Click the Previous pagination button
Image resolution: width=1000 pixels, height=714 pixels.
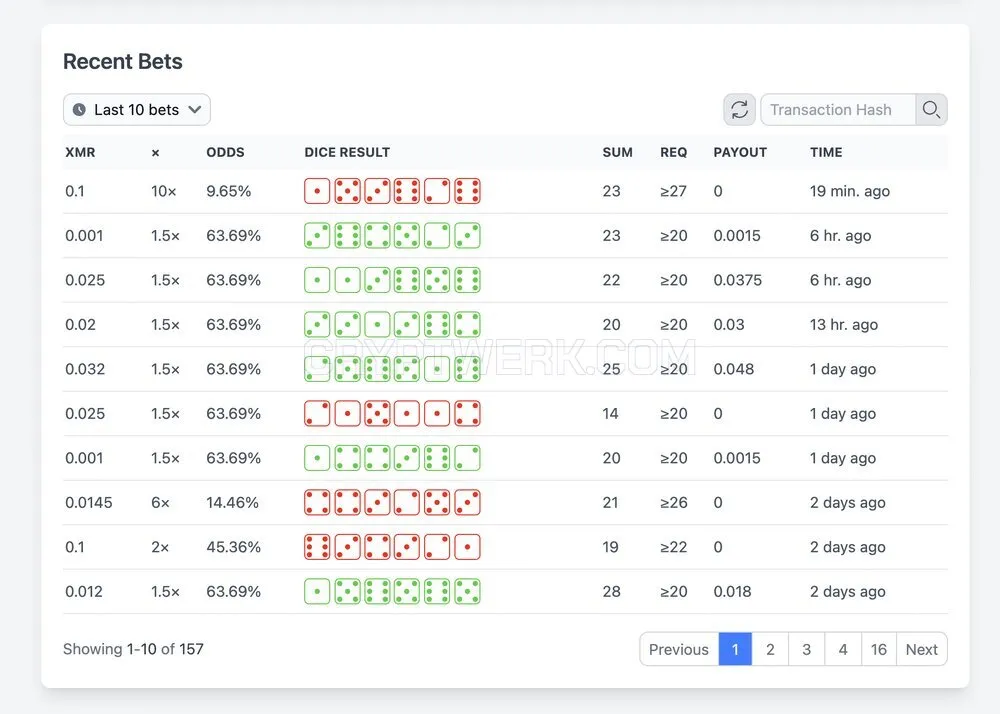(679, 649)
